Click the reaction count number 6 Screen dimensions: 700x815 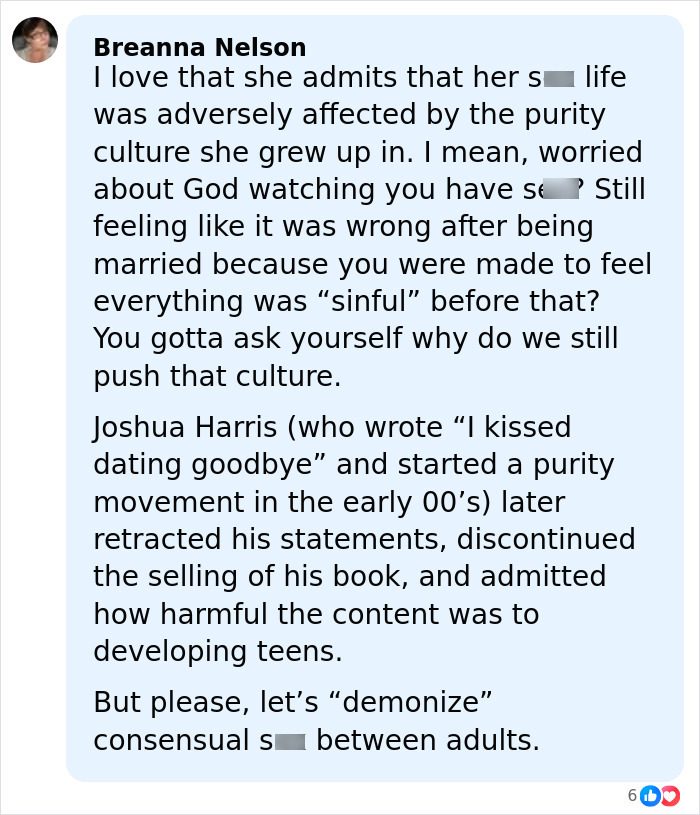click(632, 795)
